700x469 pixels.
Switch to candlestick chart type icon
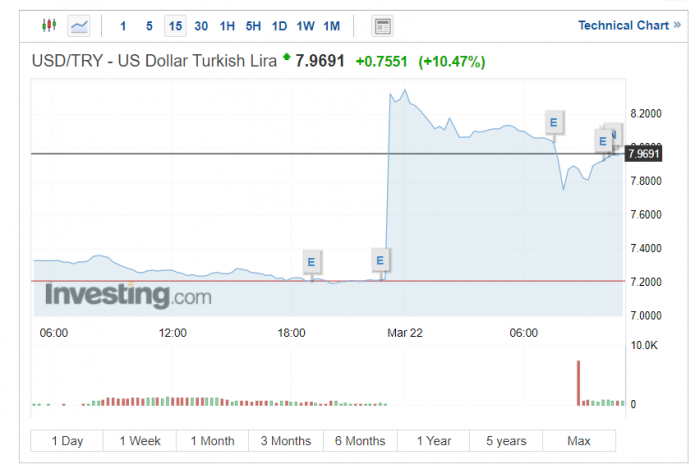pos(49,25)
